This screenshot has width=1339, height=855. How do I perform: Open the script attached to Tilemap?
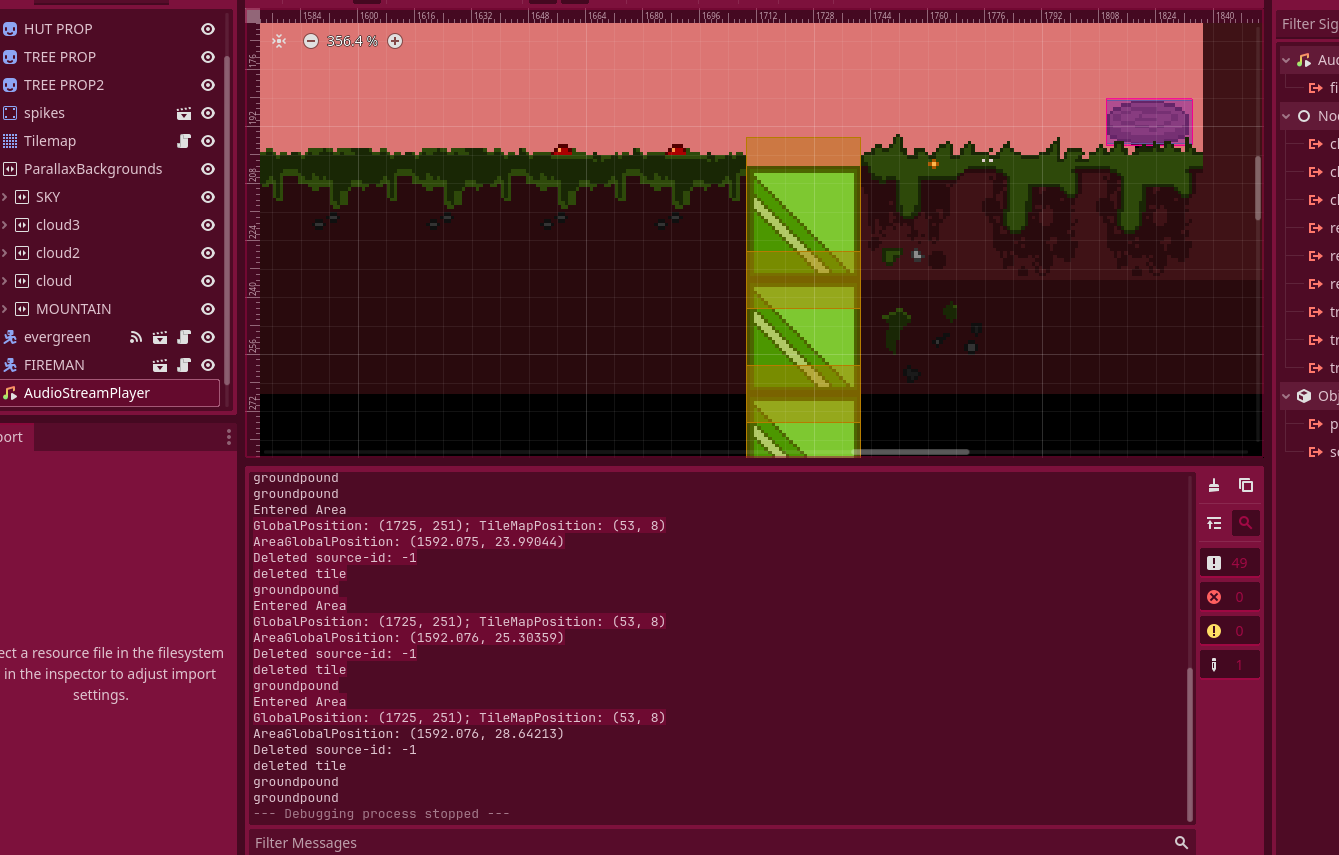tap(184, 141)
